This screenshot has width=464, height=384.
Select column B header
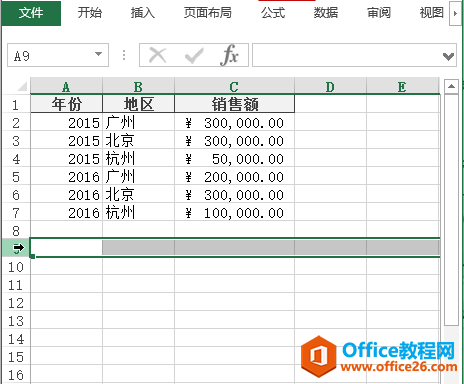pos(138,86)
